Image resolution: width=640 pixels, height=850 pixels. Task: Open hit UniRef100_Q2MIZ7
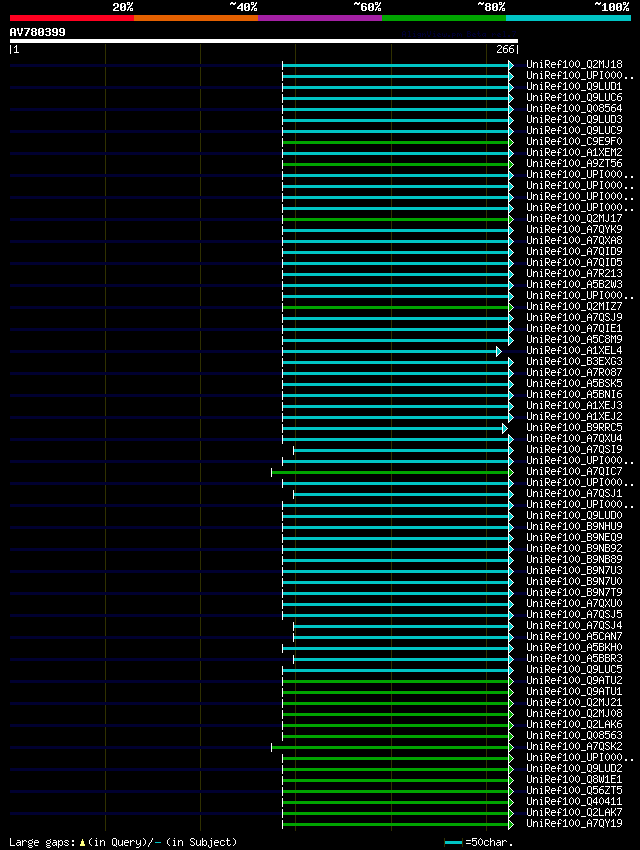pyautogui.click(x=574, y=306)
